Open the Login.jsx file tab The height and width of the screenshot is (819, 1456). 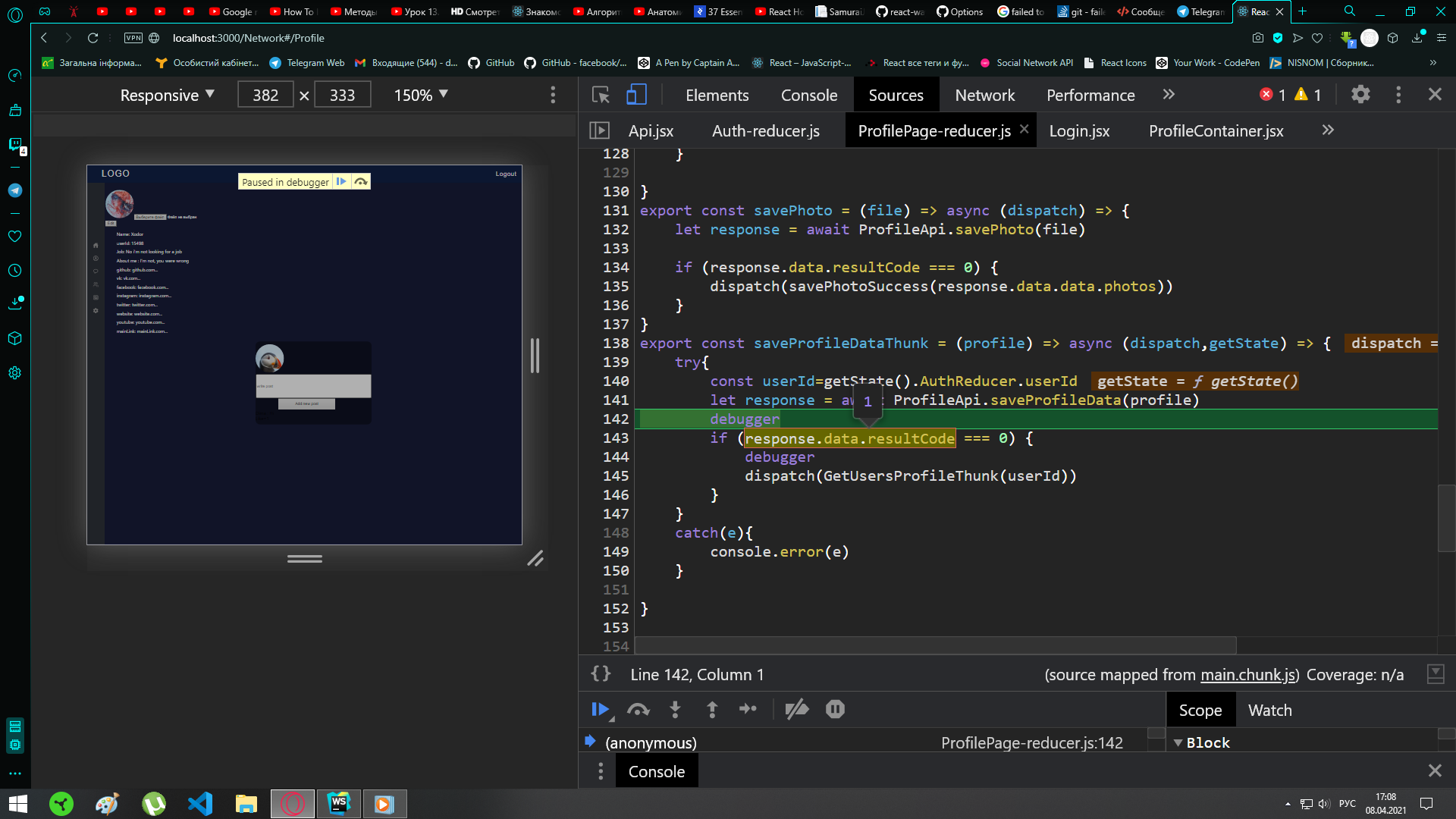[x=1079, y=130]
